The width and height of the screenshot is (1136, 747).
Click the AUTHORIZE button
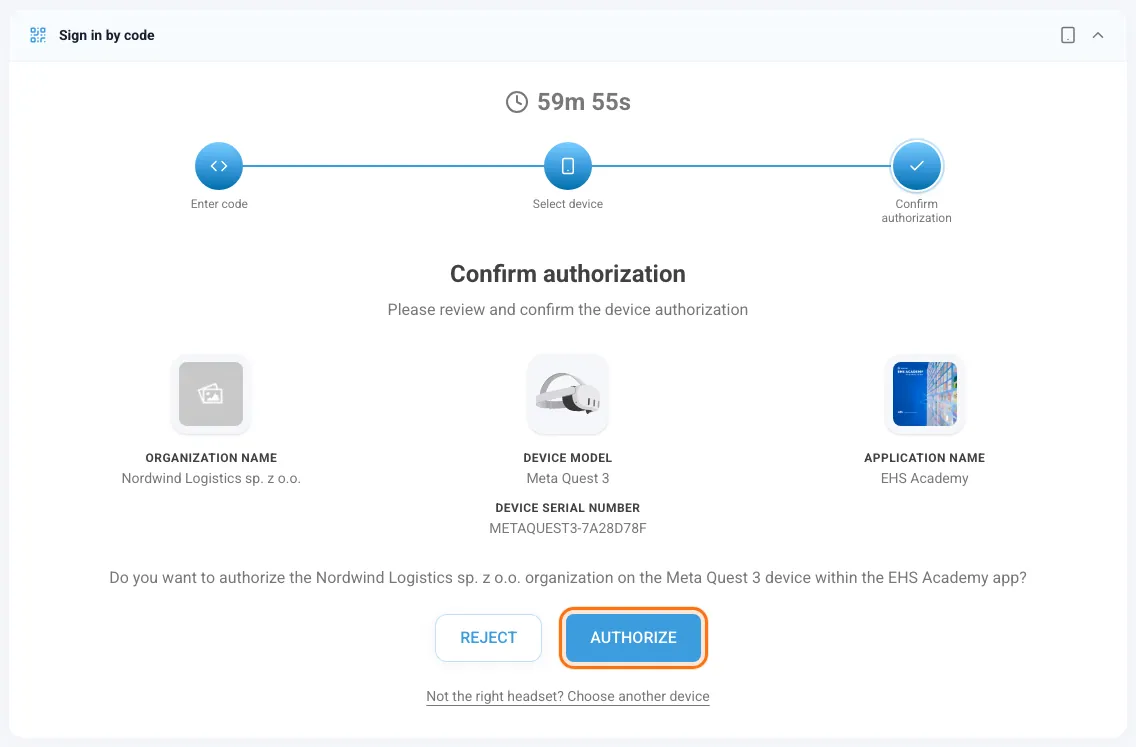633,638
